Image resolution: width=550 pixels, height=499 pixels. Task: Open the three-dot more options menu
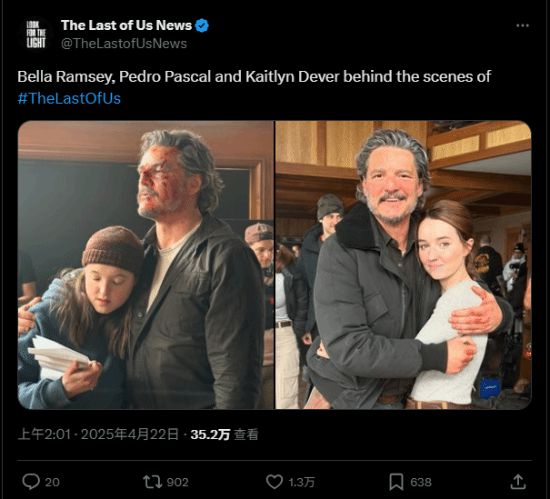[522, 26]
